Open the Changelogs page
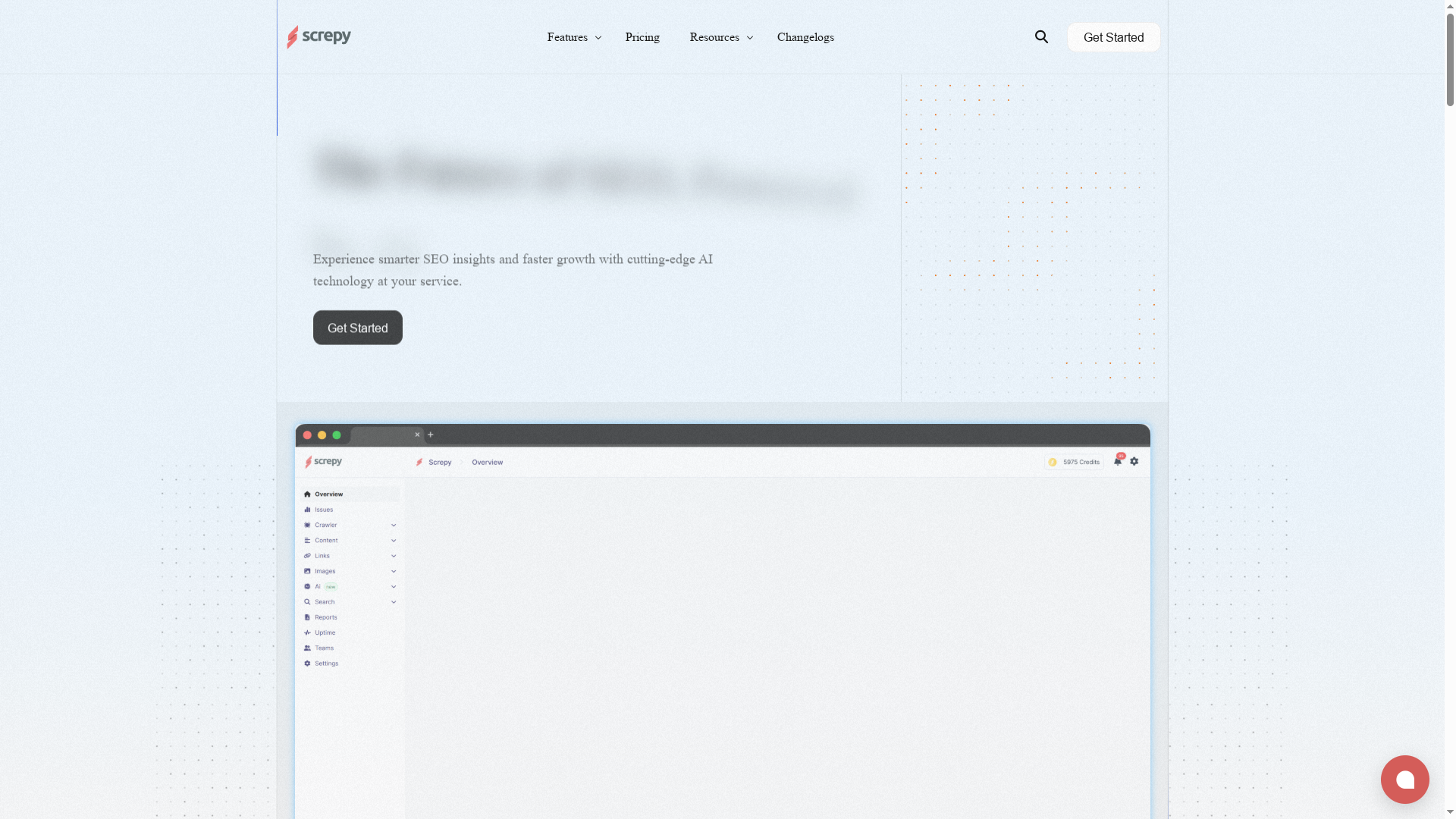The width and height of the screenshot is (1456, 819). [x=805, y=37]
